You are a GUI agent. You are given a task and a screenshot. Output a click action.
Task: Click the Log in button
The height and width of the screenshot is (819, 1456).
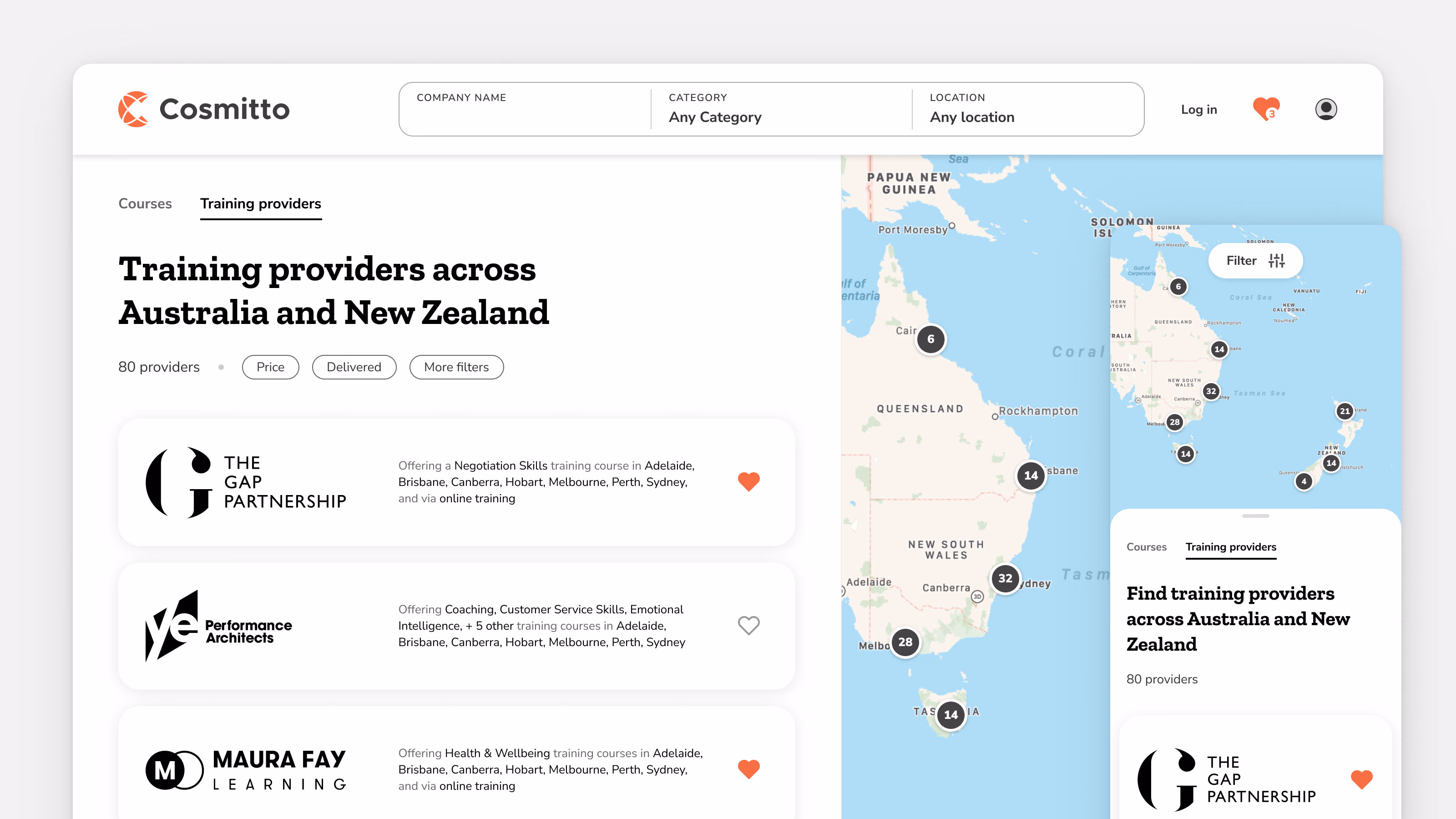point(1199,109)
